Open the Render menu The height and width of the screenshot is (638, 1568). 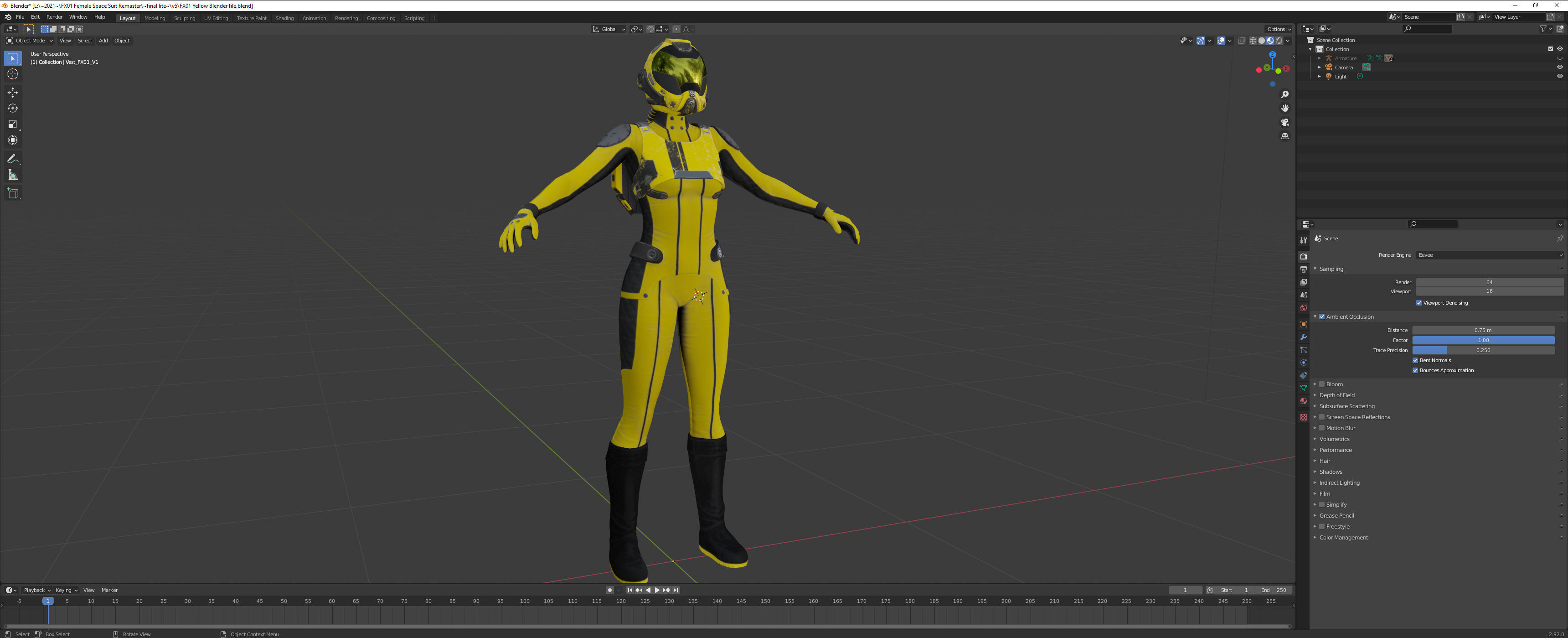click(54, 17)
